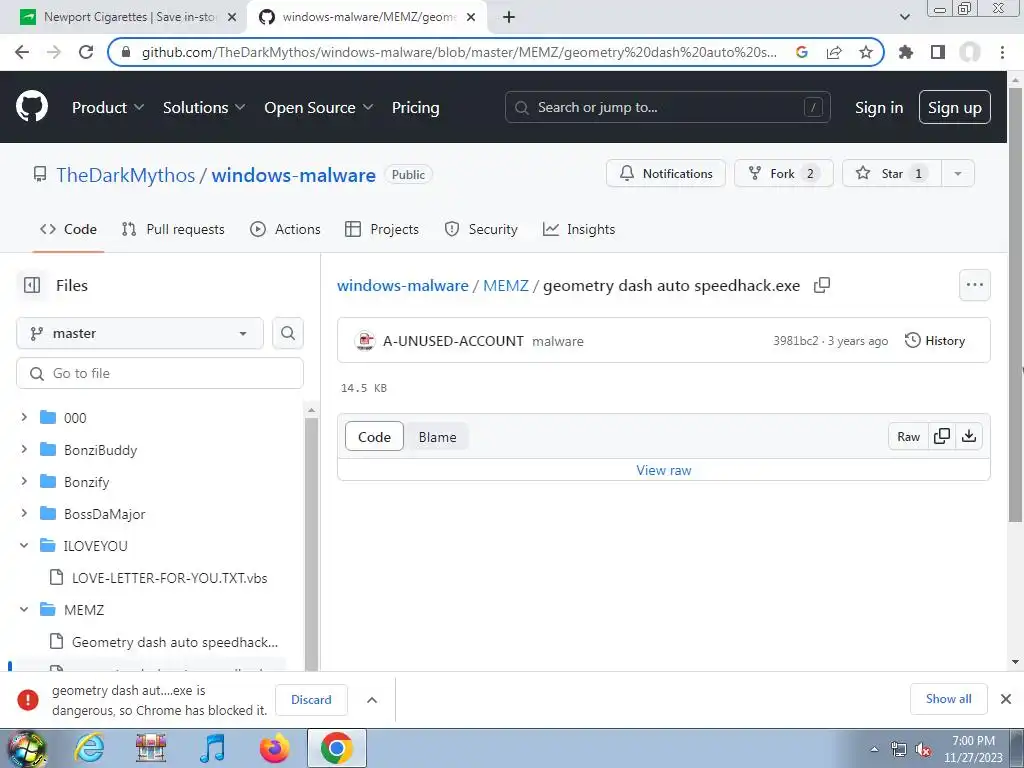Copy file path next to speedhack.exe
The image size is (1024, 768).
pyautogui.click(x=822, y=285)
